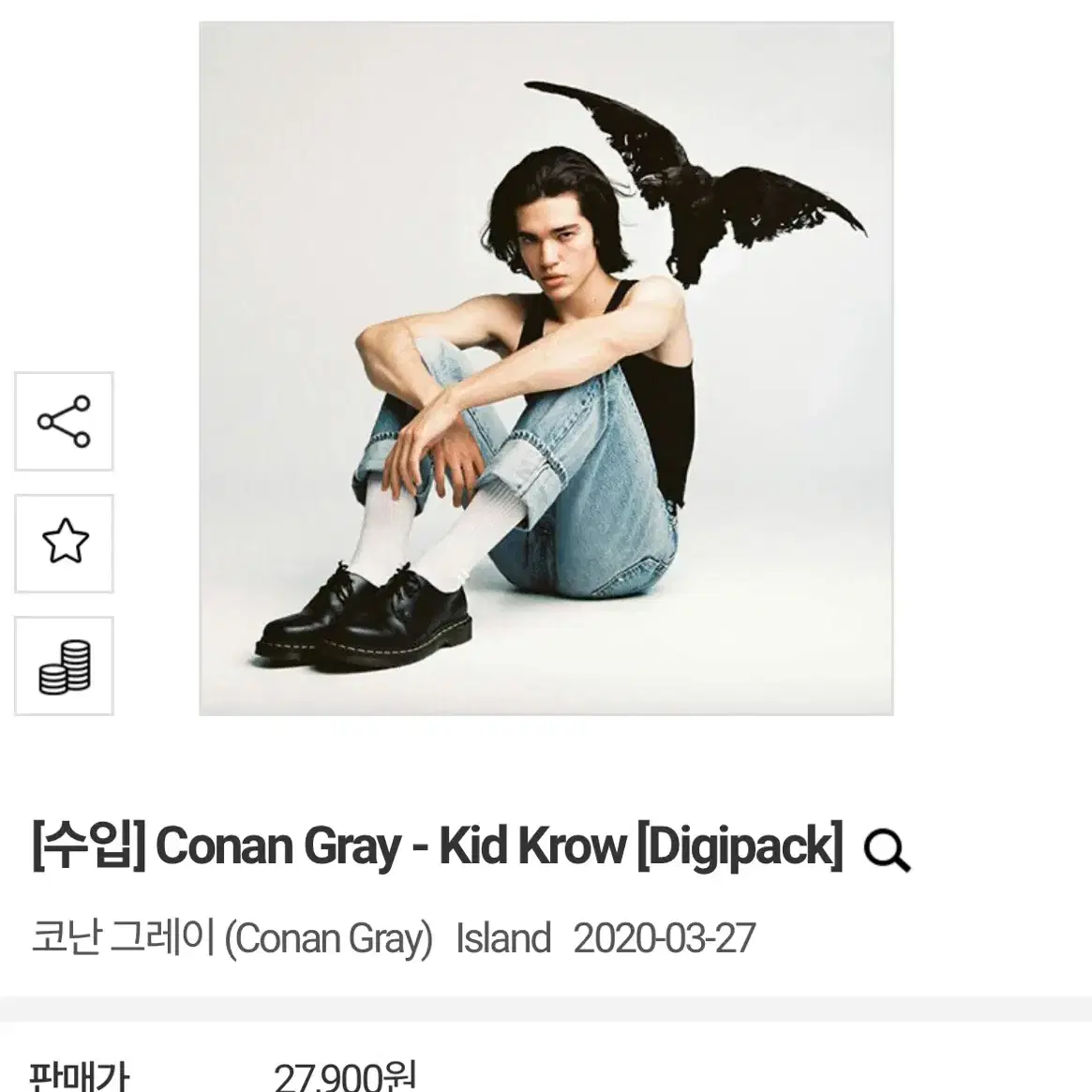Click the release date 2020-03-27
This screenshot has height=1092, width=1092.
pyautogui.click(x=665, y=937)
